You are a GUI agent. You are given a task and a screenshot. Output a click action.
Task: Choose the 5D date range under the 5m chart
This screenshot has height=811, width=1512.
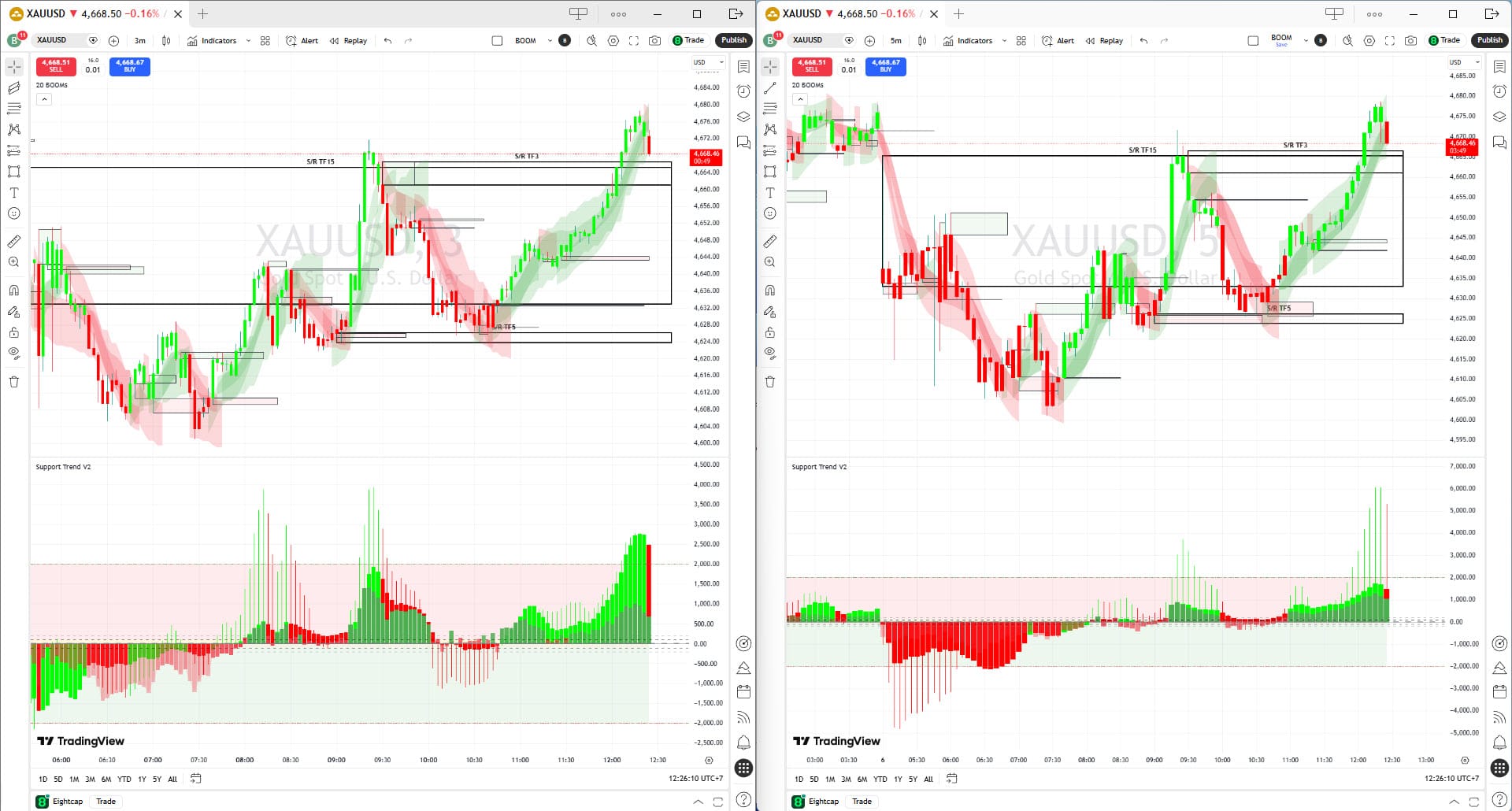pos(813,779)
